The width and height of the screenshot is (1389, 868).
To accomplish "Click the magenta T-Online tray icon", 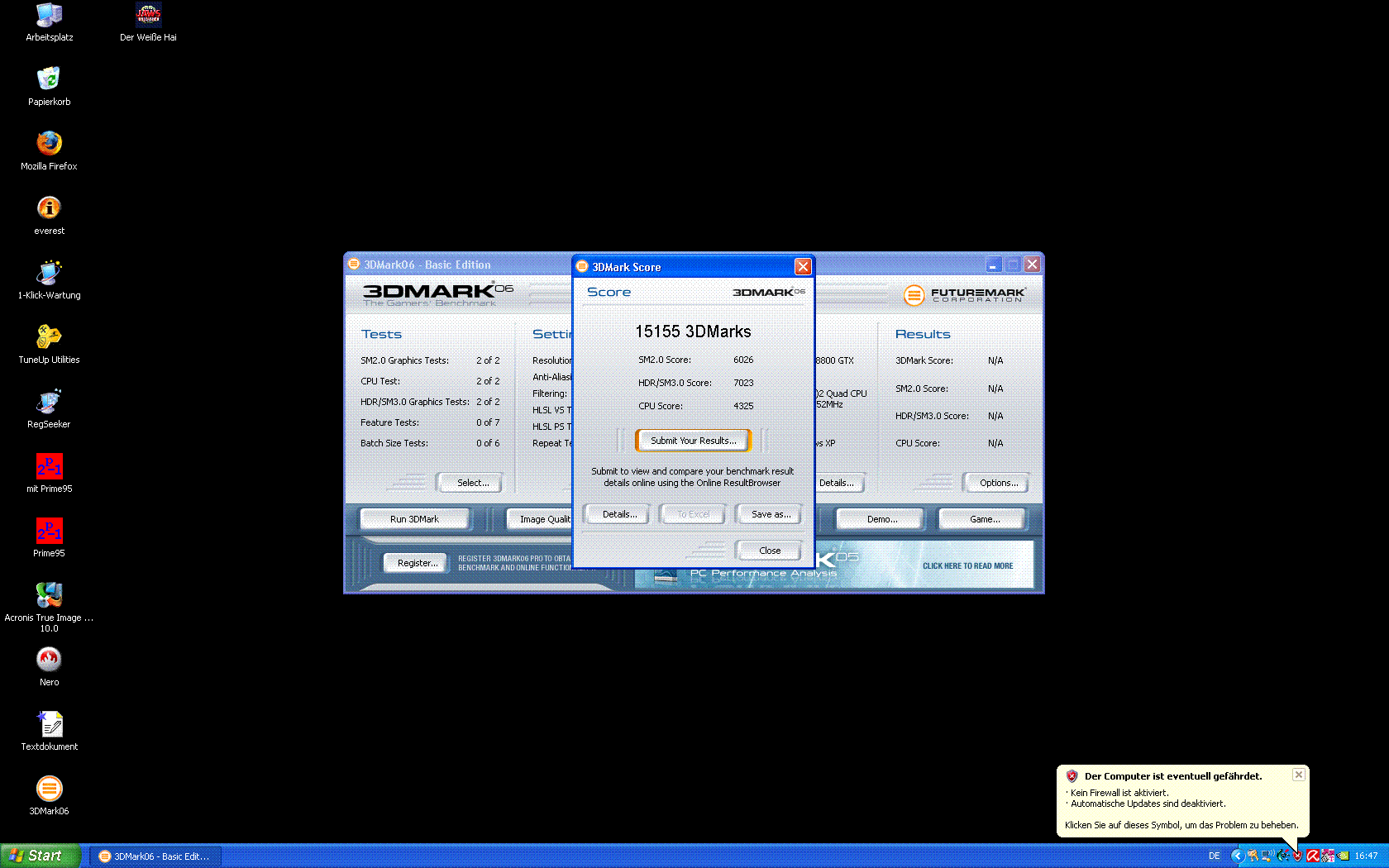I will click(x=1328, y=856).
